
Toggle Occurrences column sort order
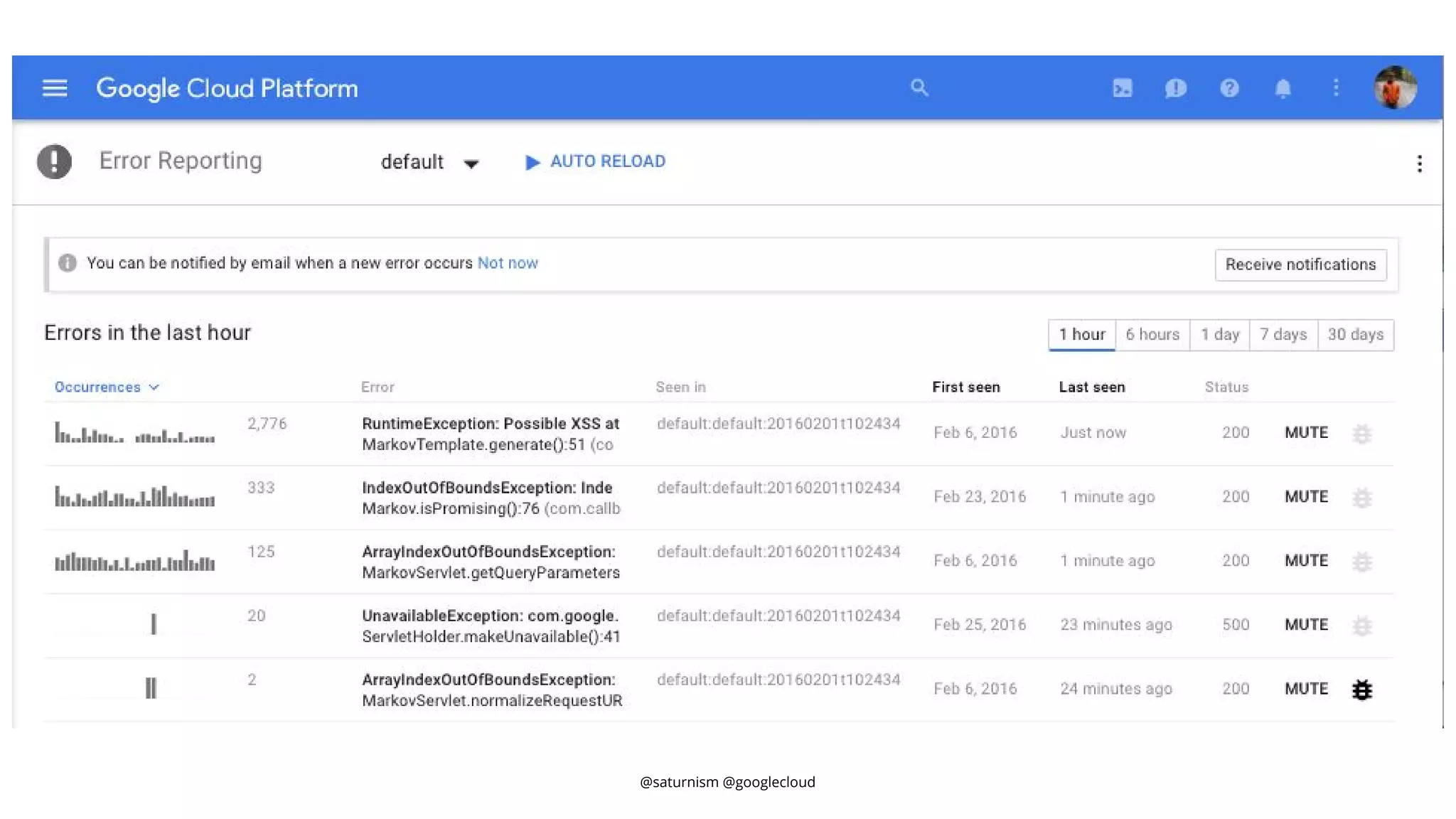[x=107, y=387]
